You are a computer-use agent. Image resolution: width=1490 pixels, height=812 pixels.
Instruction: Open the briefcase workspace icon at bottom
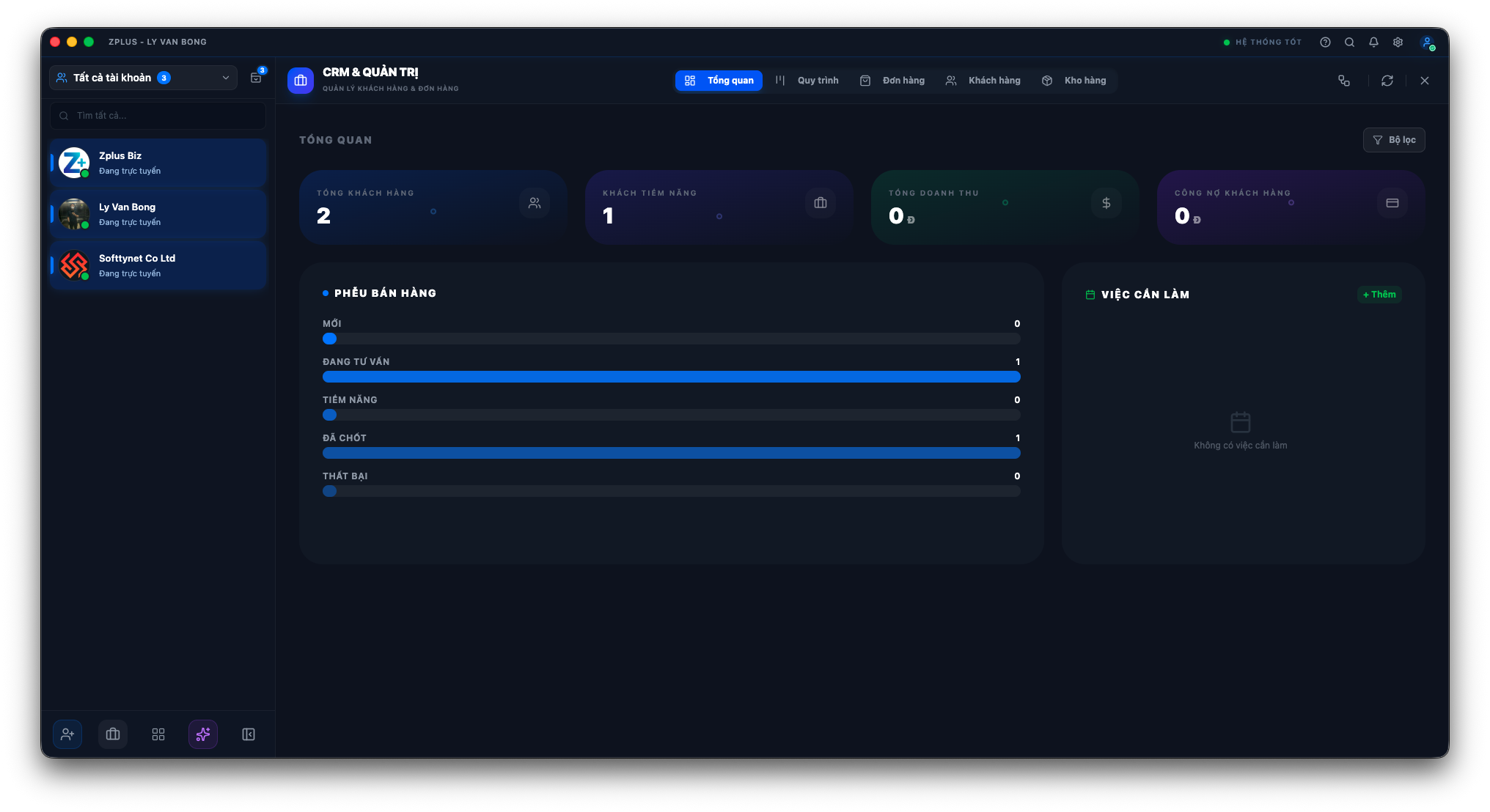(x=113, y=734)
